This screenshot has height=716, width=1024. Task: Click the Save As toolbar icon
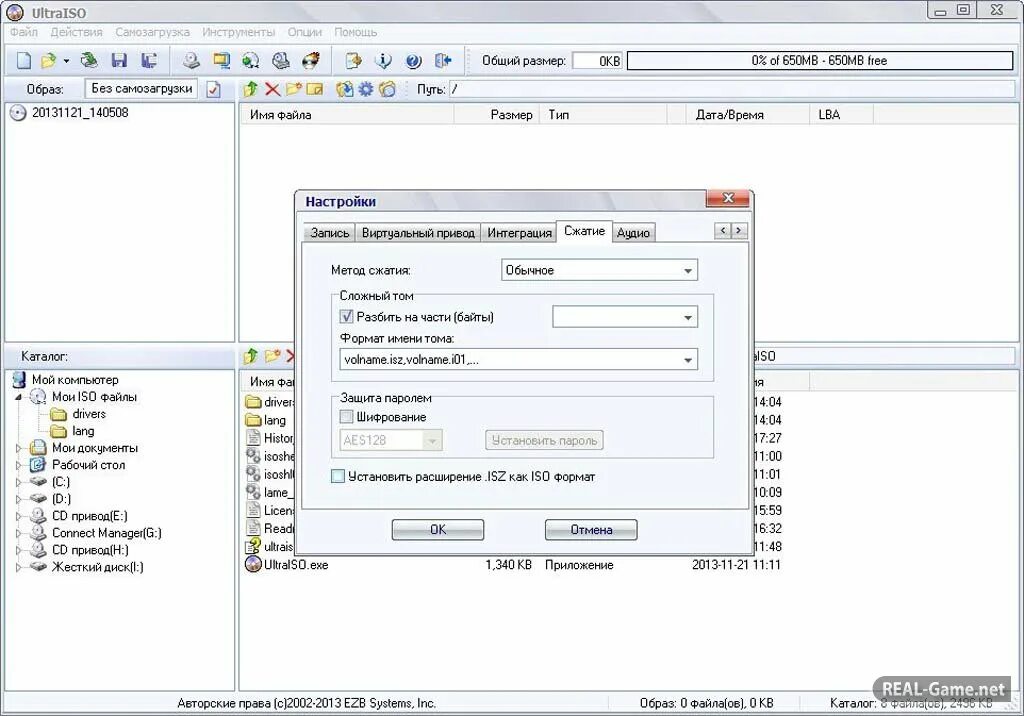[149, 61]
